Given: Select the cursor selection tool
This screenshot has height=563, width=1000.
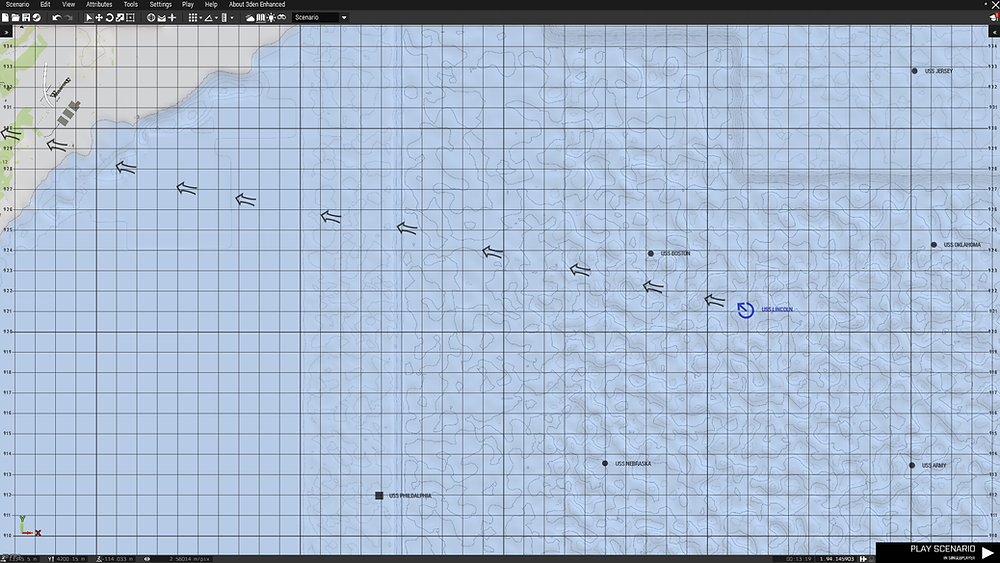Looking at the screenshot, I should coord(89,18).
